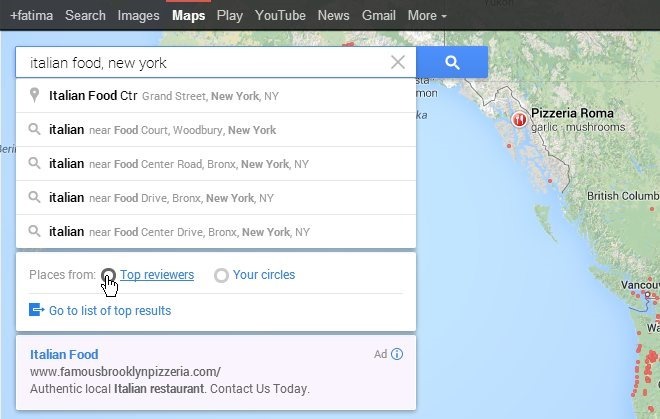Switch to Images in the top bar
This screenshot has height=419, width=660.
point(138,16)
